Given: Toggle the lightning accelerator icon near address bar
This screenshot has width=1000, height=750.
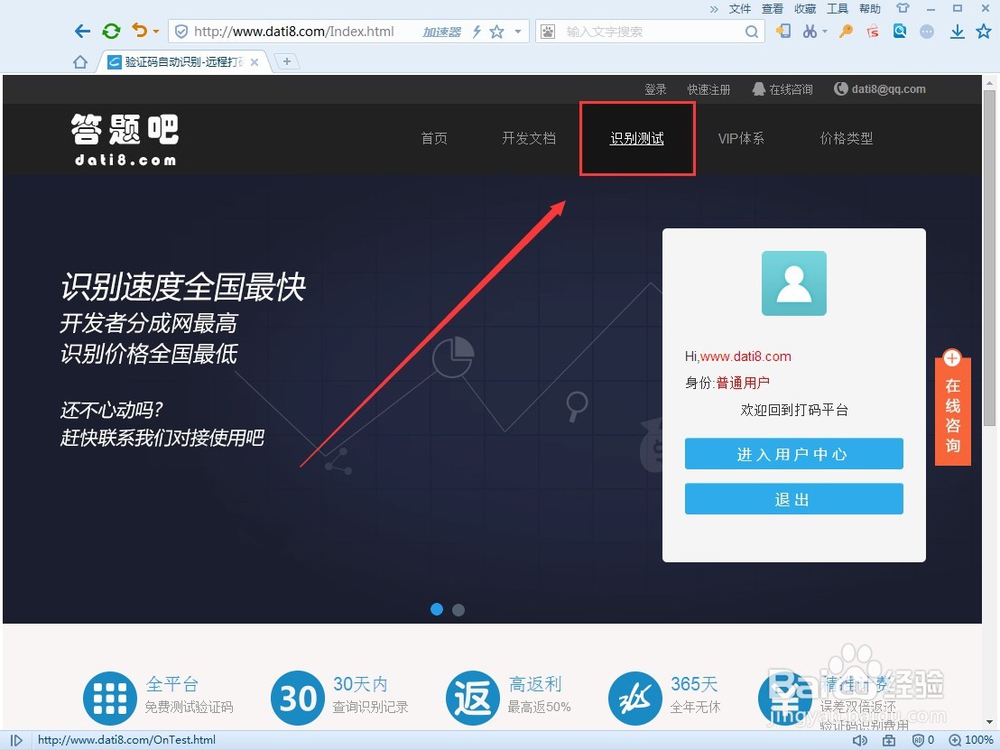Looking at the screenshot, I should click(x=477, y=31).
